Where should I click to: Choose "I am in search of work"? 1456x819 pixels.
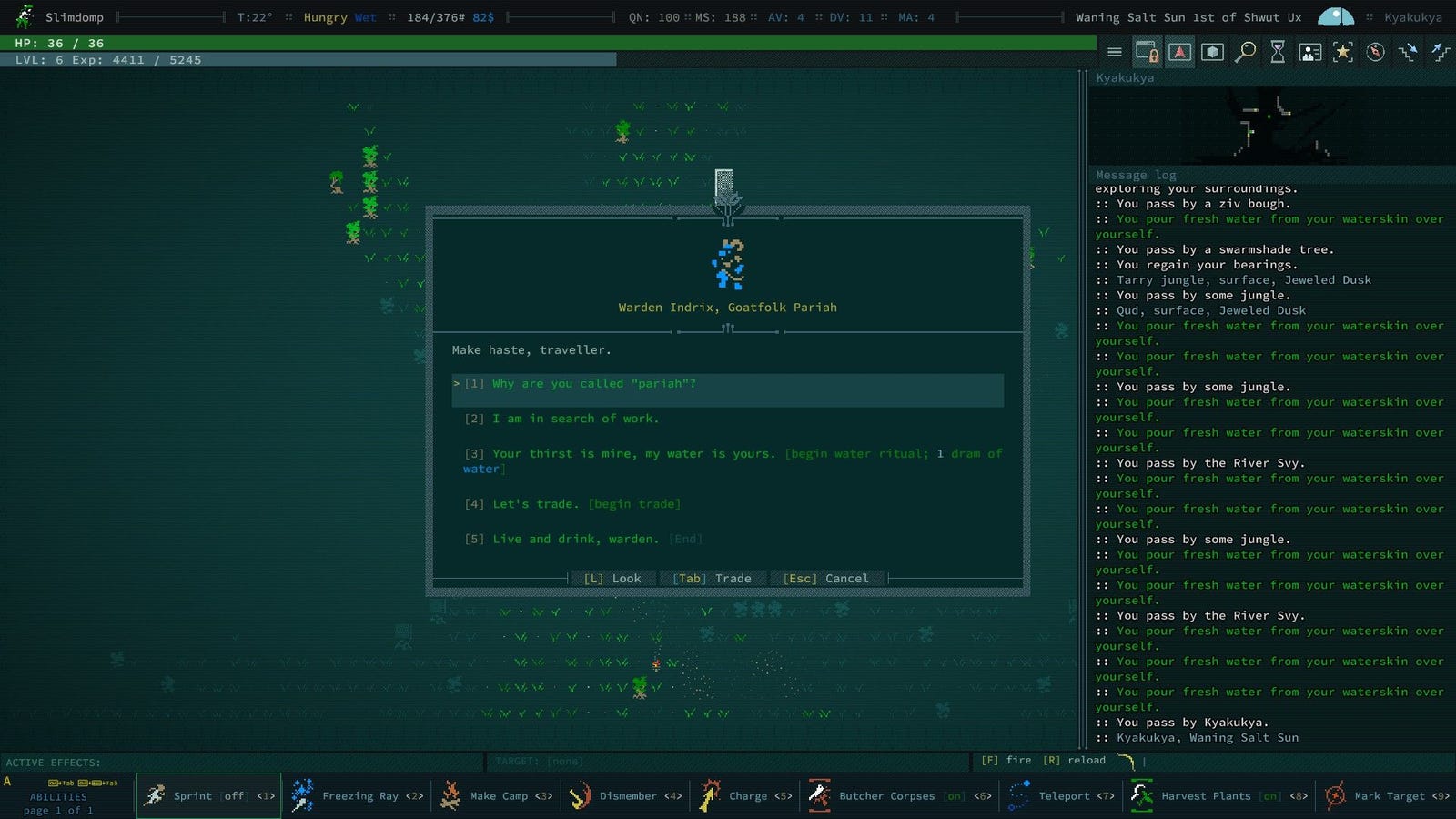pyautogui.click(x=575, y=419)
